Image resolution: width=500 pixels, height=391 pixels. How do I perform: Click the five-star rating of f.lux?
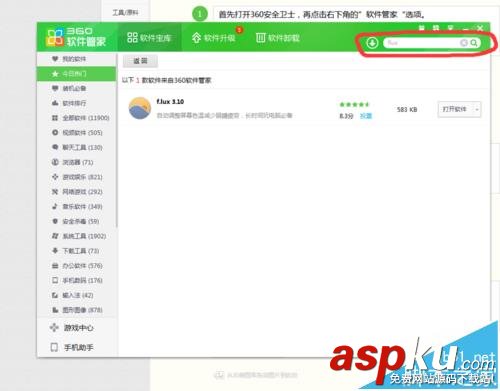354,104
